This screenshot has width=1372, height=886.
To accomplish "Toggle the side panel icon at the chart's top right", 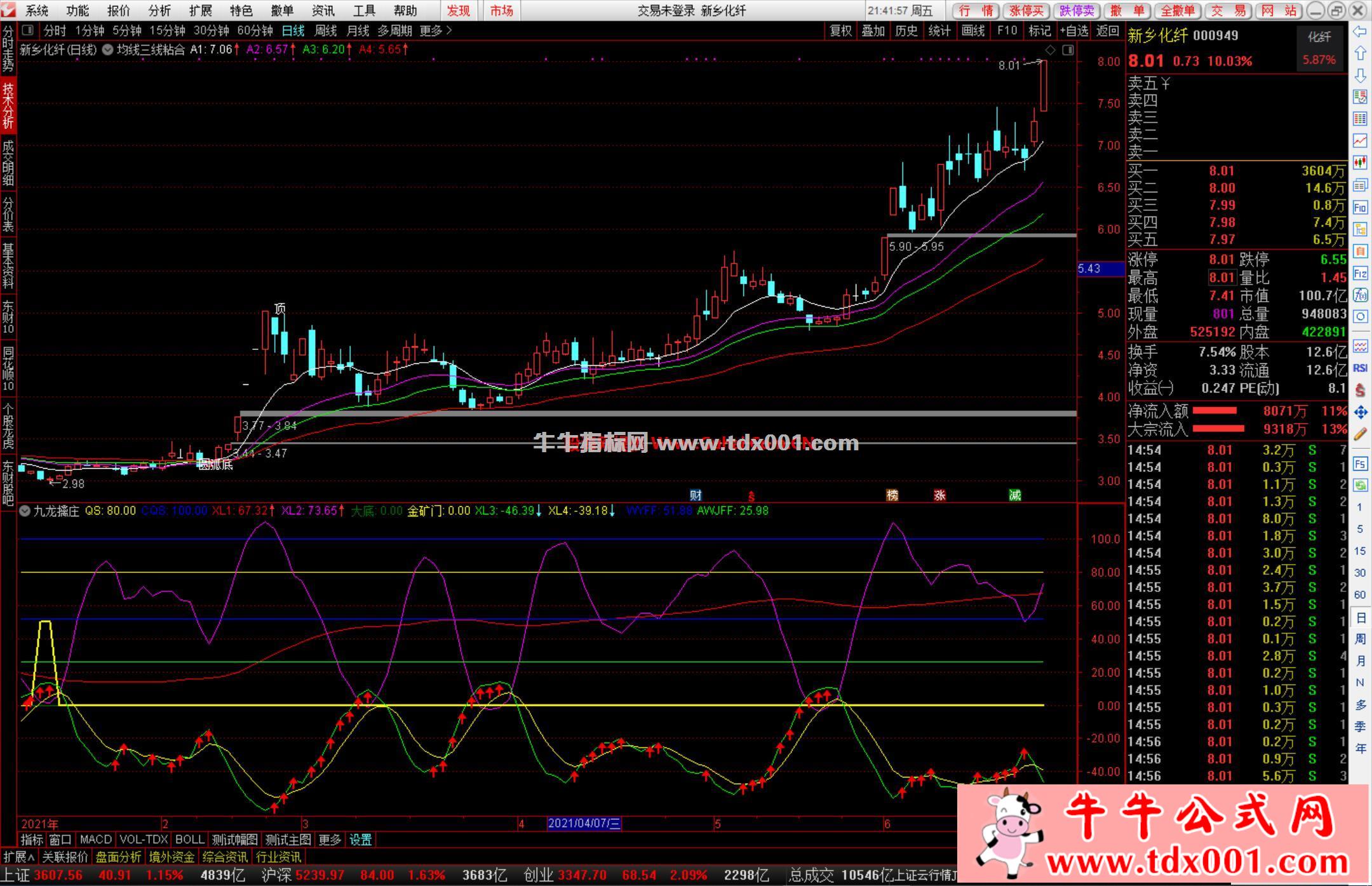I will 1068,50.
